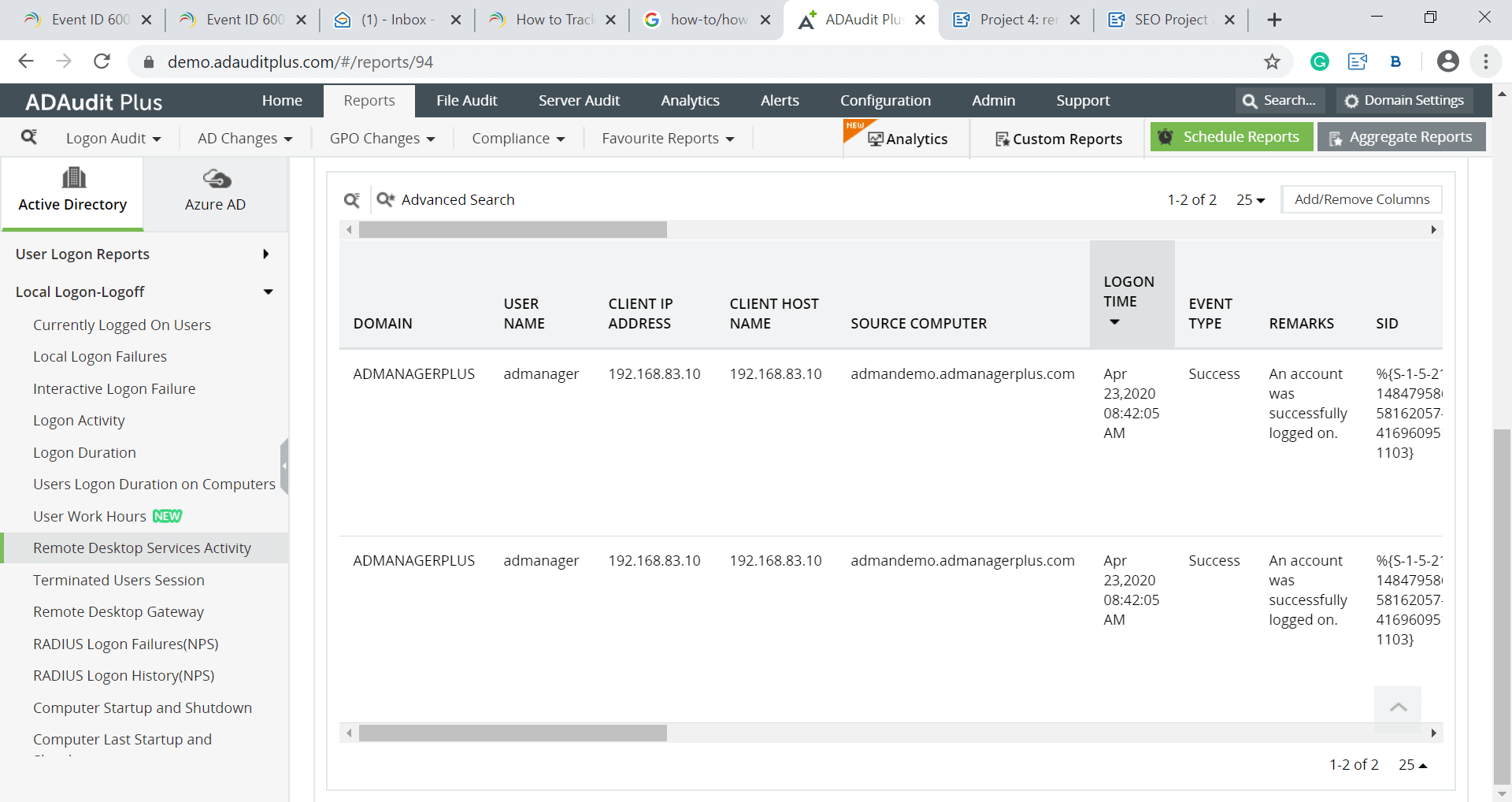Switch to the SEO Project browser tab
This screenshot has height=802, width=1512.
[1170, 20]
